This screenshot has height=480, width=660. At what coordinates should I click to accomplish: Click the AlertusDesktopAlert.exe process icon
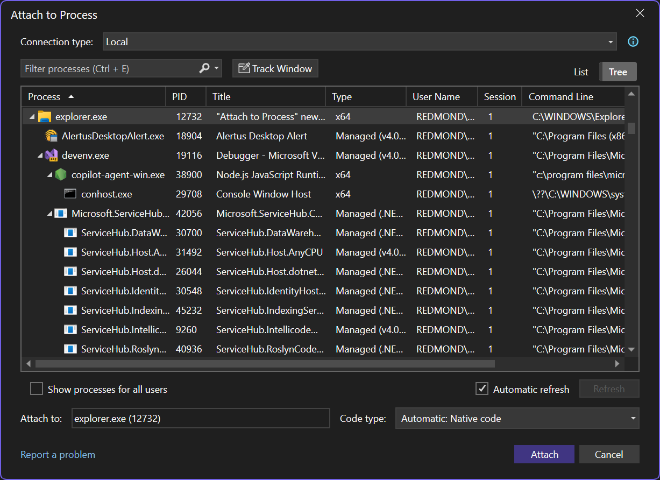(51, 136)
